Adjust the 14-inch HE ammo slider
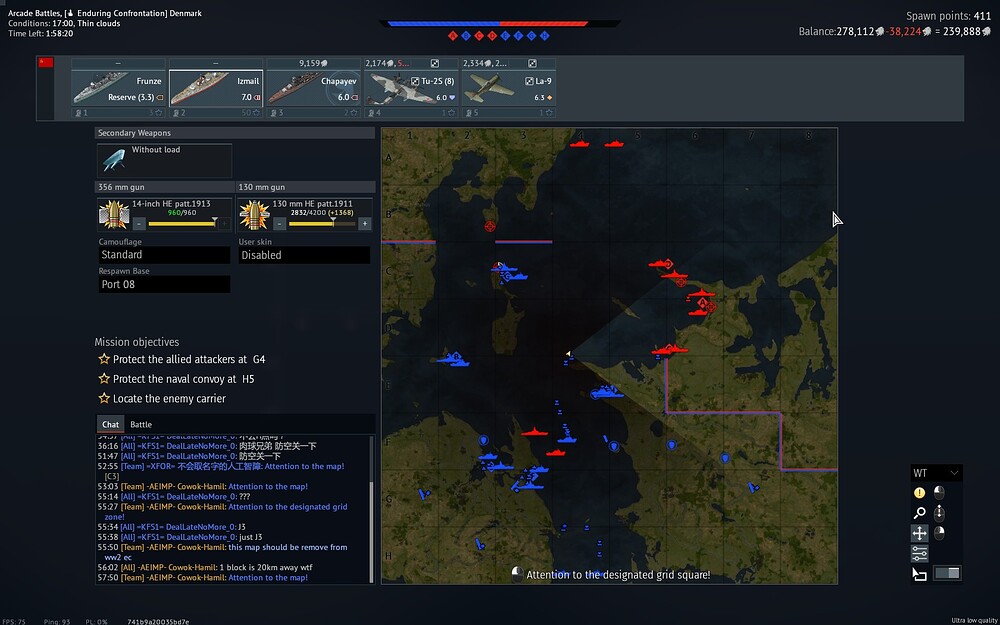The image size is (1000, 625). click(x=182, y=224)
